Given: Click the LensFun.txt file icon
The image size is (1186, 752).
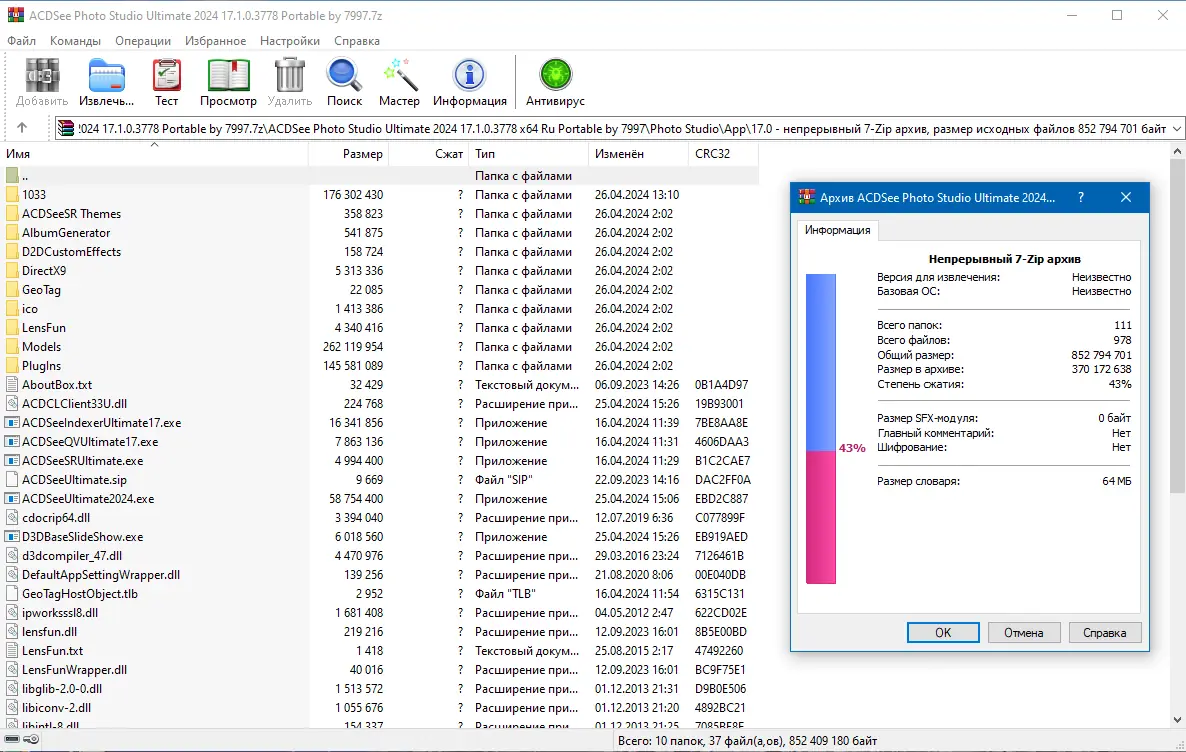Looking at the screenshot, I should point(11,651).
